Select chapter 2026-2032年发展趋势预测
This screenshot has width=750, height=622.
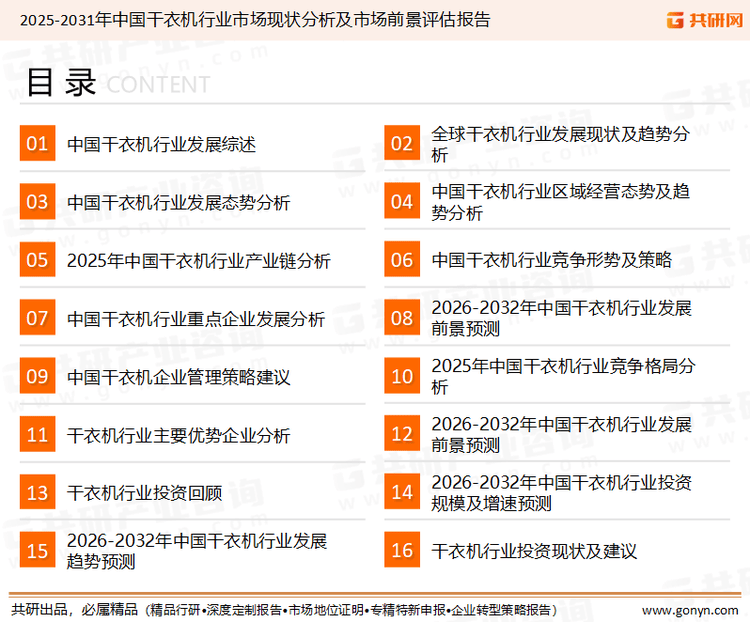point(197,551)
